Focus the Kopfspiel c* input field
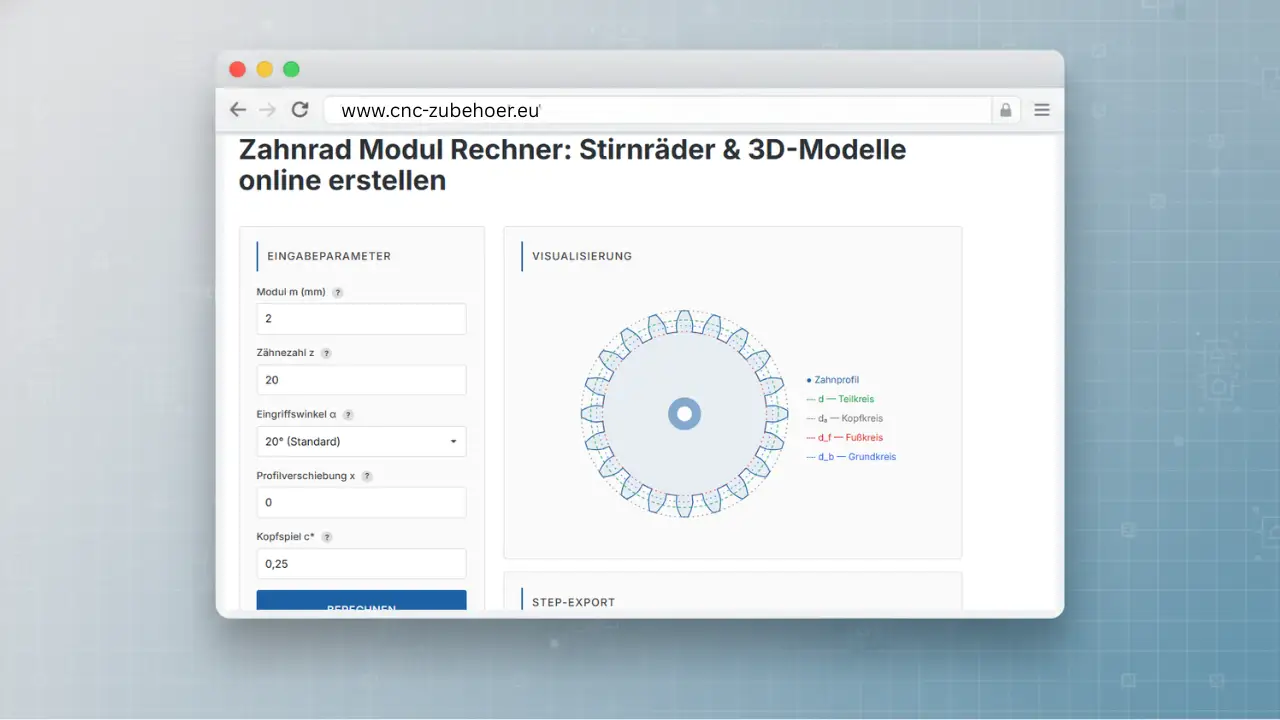1280x720 pixels. point(361,564)
